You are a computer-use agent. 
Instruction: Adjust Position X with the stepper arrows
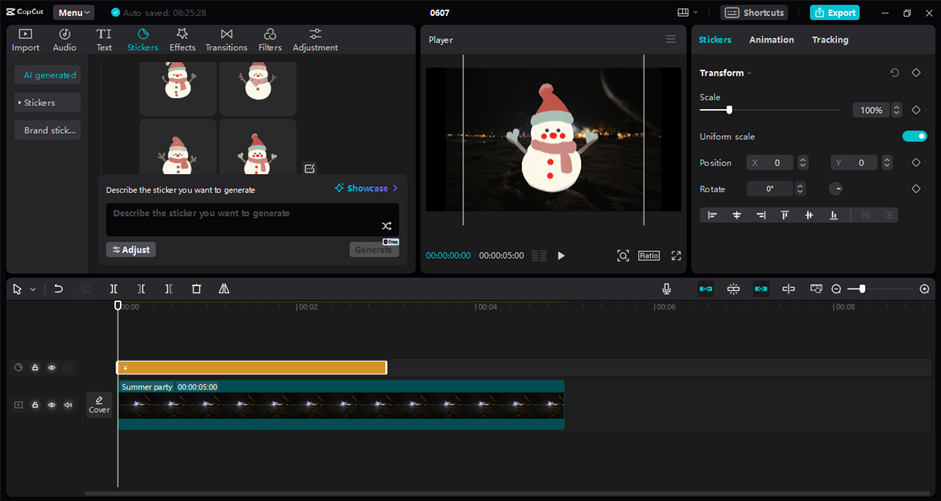coord(802,163)
